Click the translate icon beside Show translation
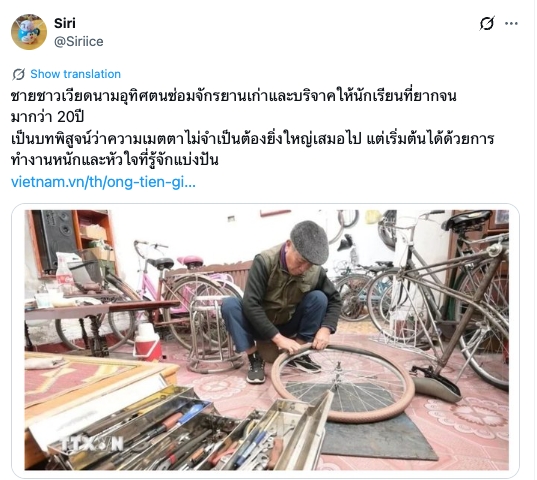537x480 pixels. [x=18, y=74]
